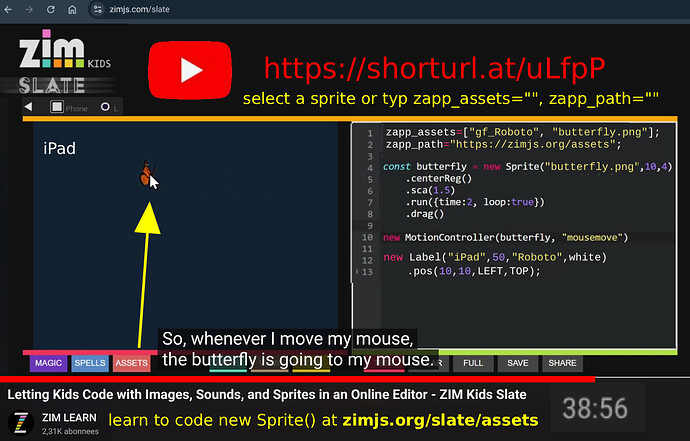Click the .drag() code line
Viewport: 690px width, 441px height.
(425, 214)
